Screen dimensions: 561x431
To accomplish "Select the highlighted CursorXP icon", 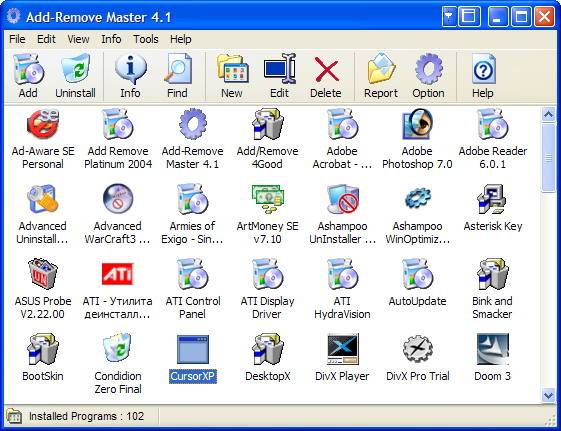I will 193,349.
